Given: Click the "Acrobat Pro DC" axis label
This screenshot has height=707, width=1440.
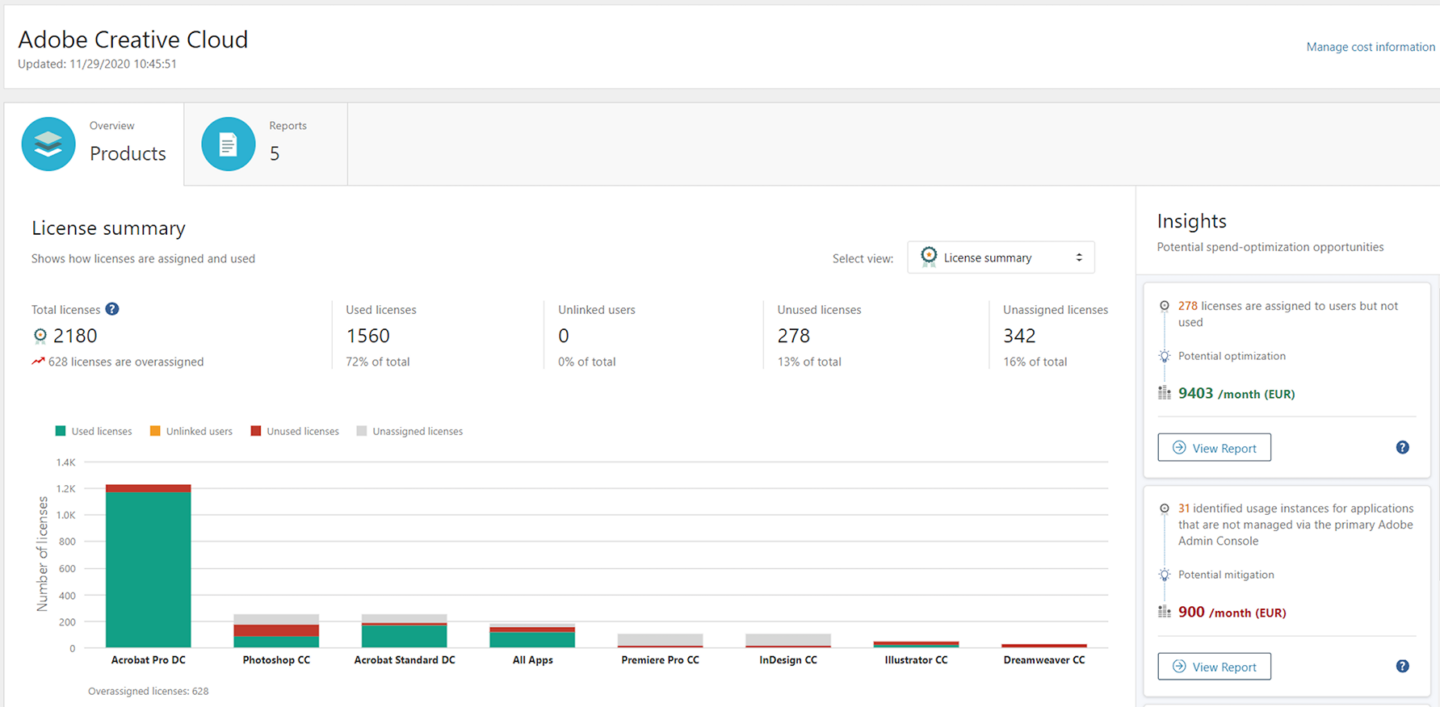Looking at the screenshot, I should 148,660.
